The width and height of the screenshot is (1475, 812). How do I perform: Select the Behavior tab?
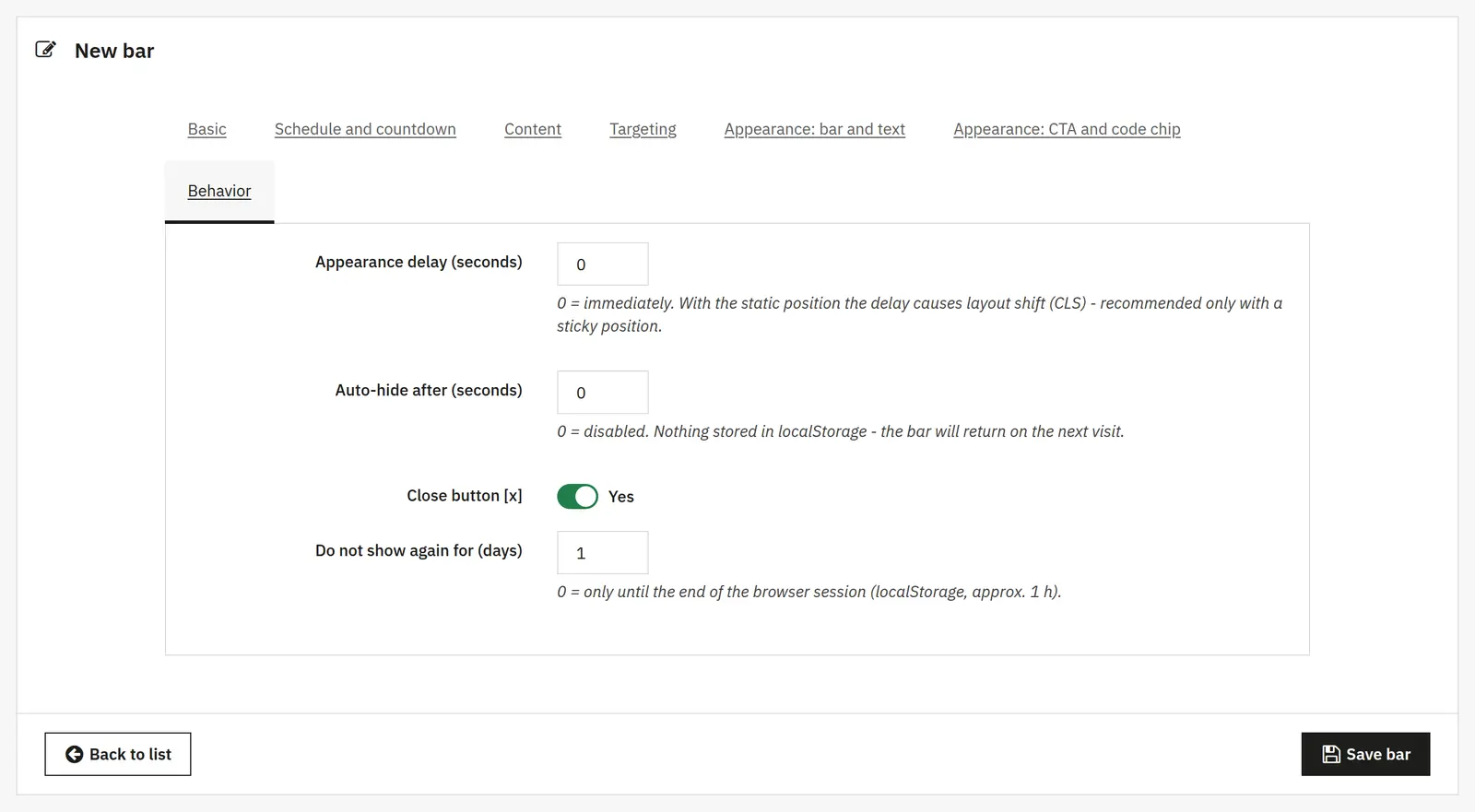click(219, 191)
